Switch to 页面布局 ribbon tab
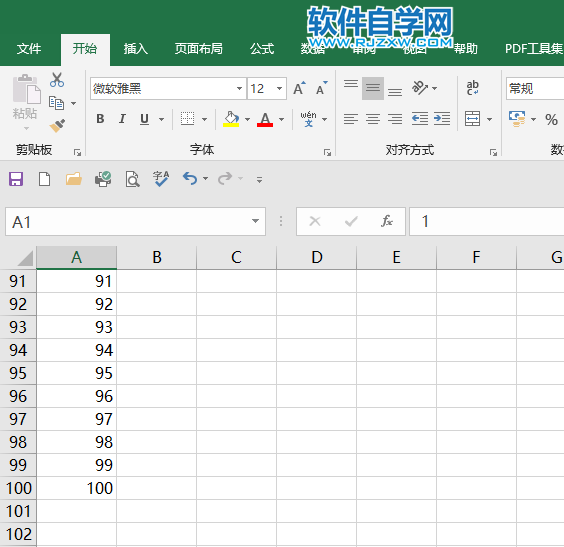Image resolution: width=564 pixels, height=547 pixels. click(199, 49)
